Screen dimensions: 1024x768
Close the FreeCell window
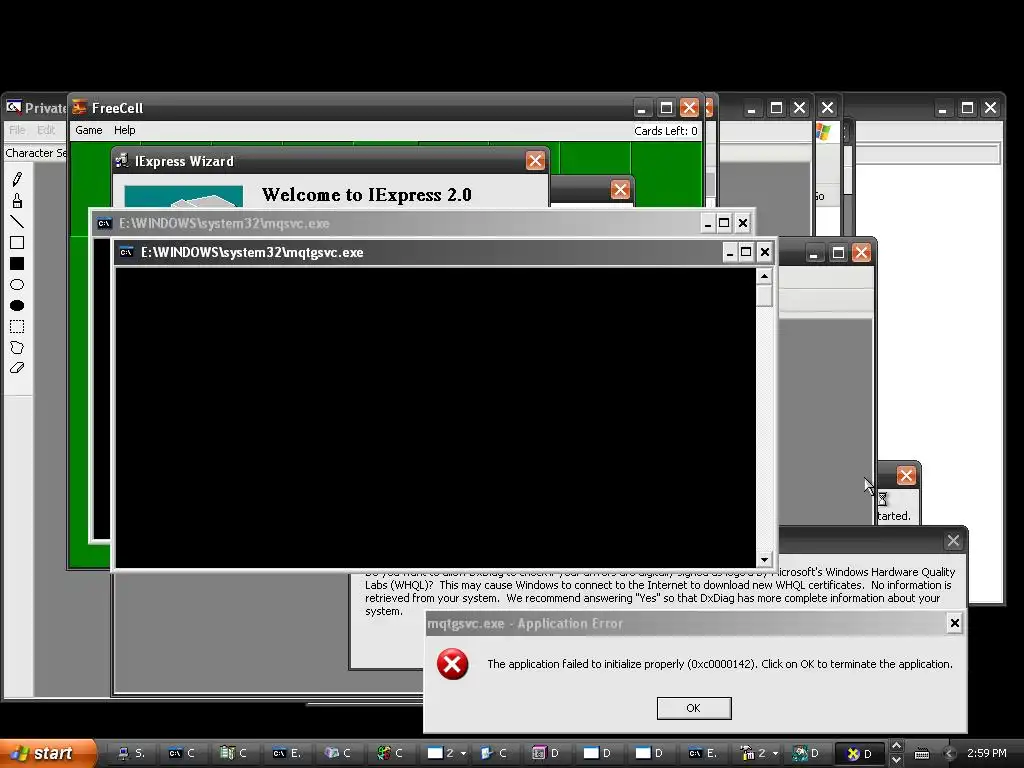[x=689, y=108]
